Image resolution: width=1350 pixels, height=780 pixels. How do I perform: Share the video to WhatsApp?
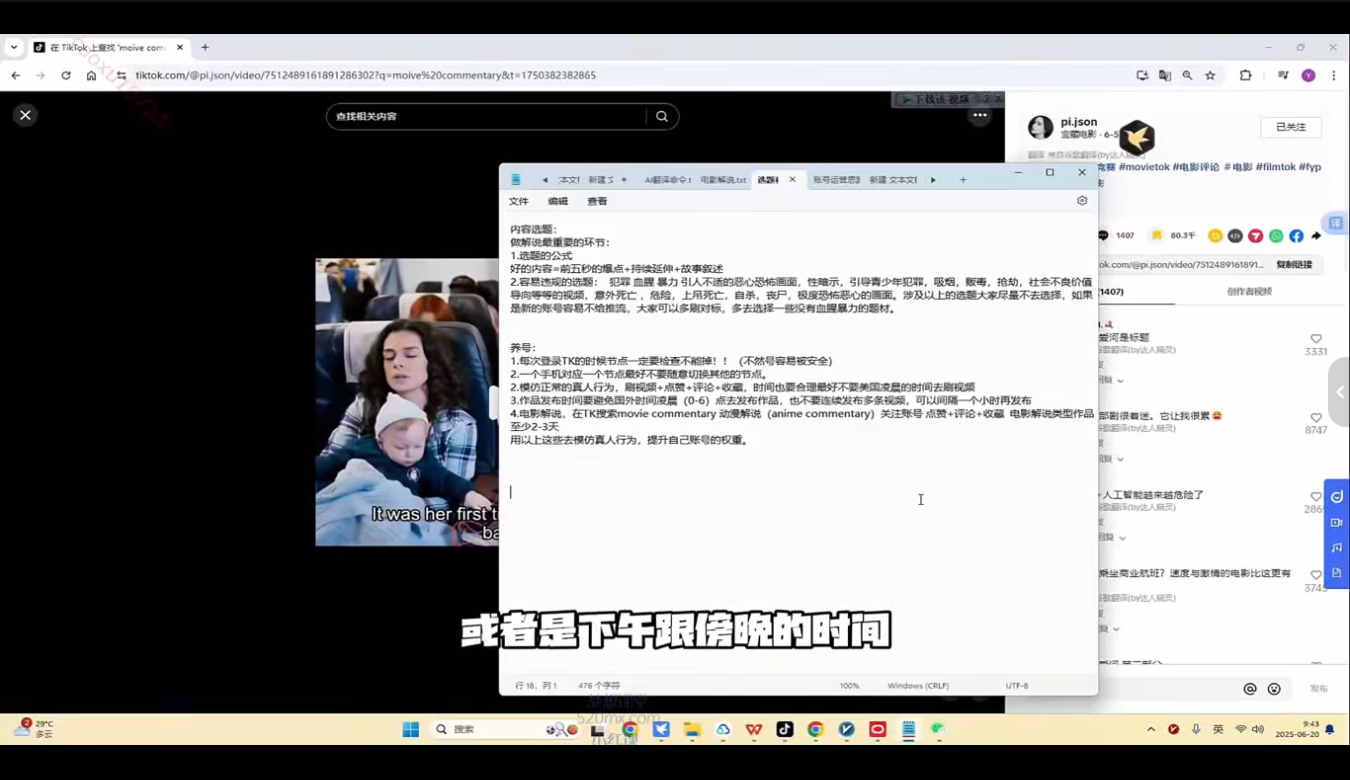point(1276,236)
